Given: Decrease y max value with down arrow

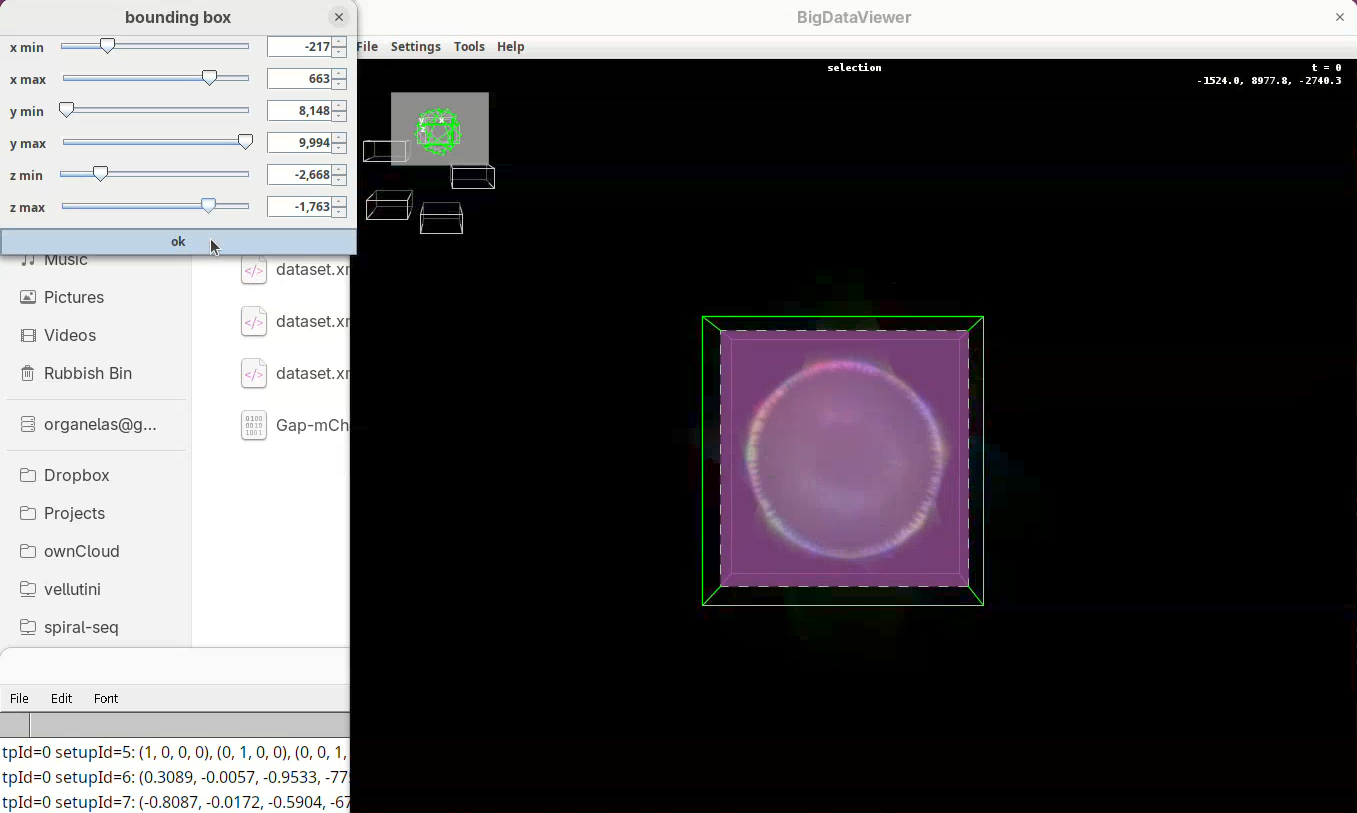Looking at the screenshot, I should click(x=340, y=148).
